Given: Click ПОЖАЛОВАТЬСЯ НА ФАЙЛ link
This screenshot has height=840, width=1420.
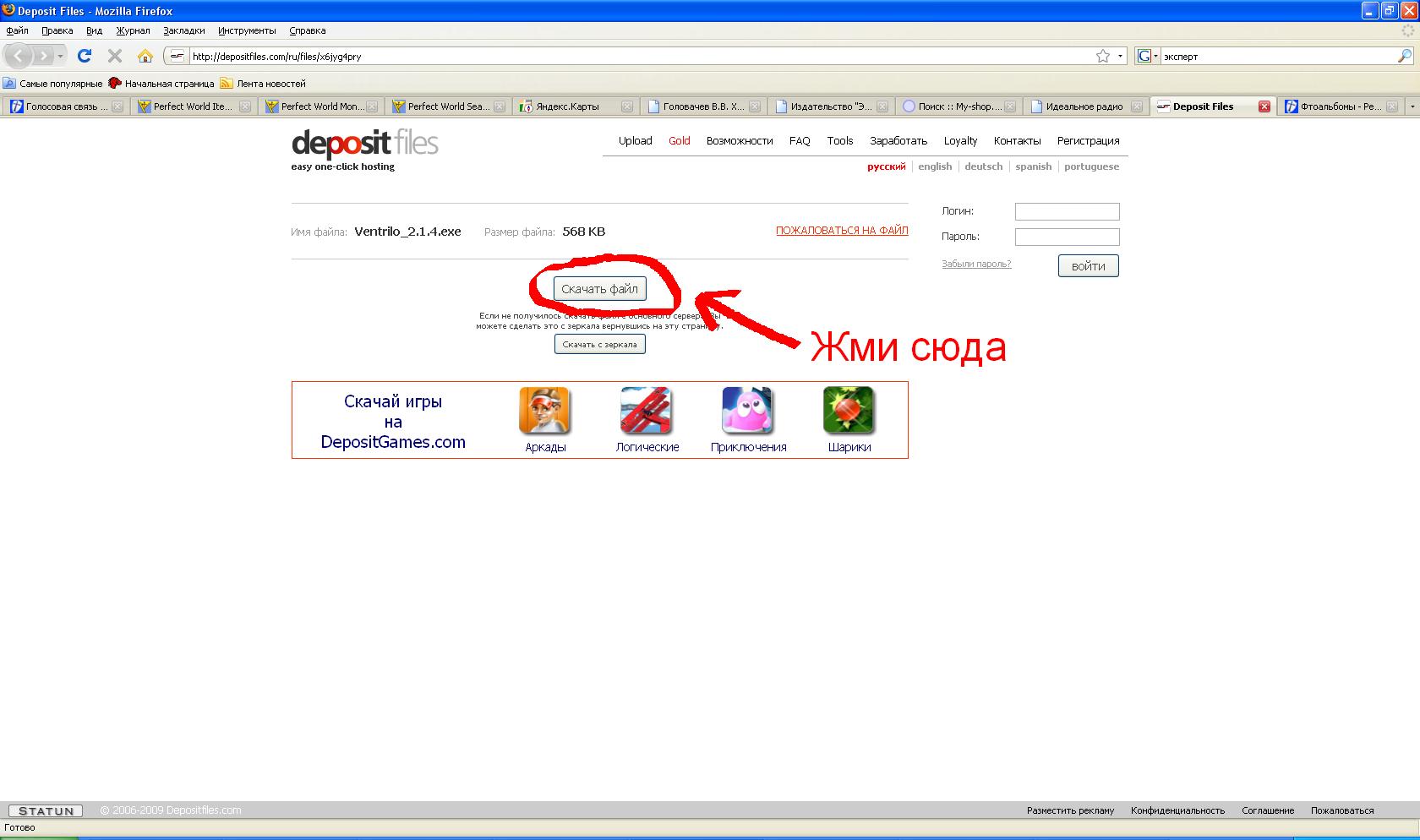Looking at the screenshot, I should [842, 230].
